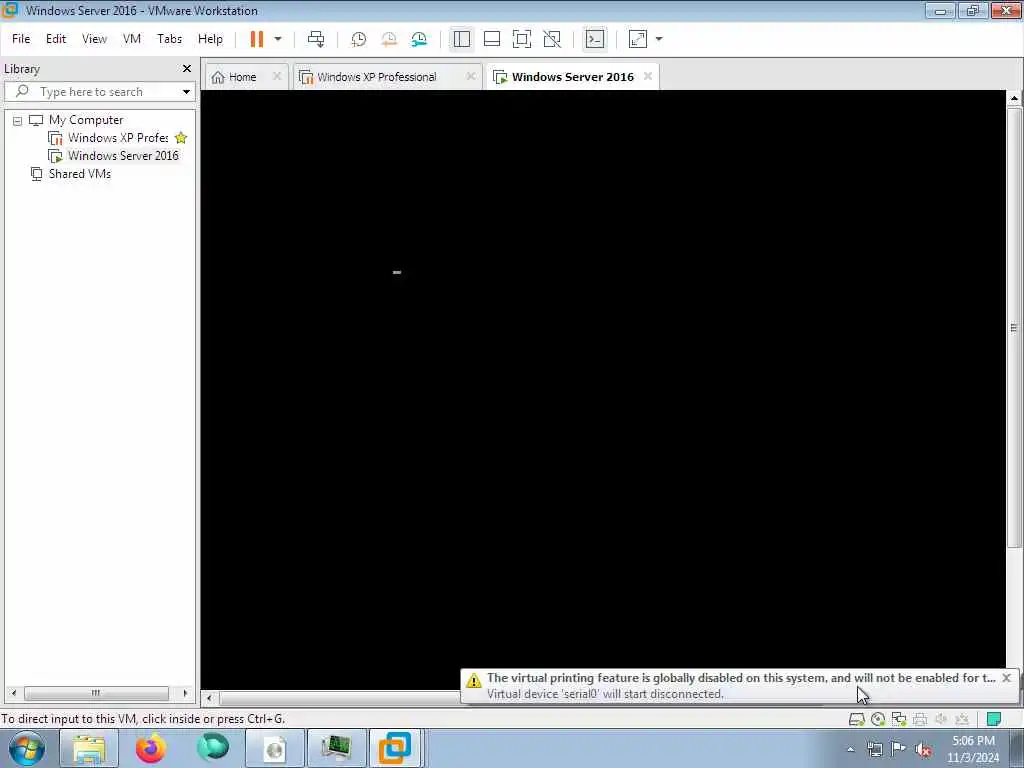This screenshot has width=1024, height=768.
Task: Toggle favorite star on Windows XP entry
Action: click(x=181, y=138)
